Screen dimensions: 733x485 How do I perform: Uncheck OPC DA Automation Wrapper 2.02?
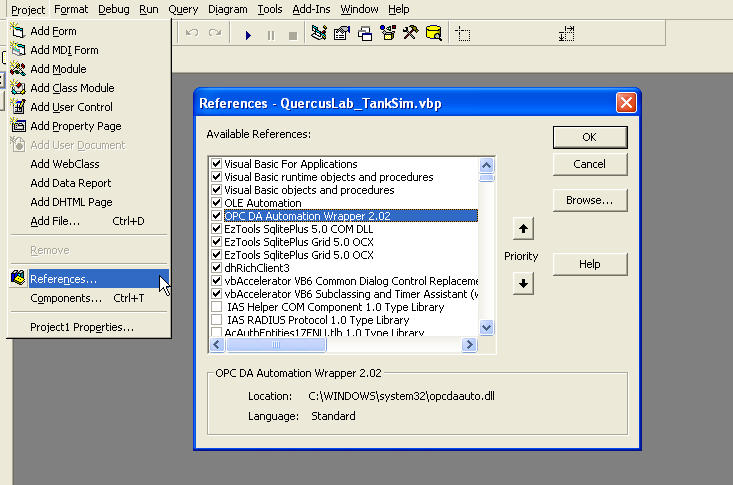coord(216,215)
